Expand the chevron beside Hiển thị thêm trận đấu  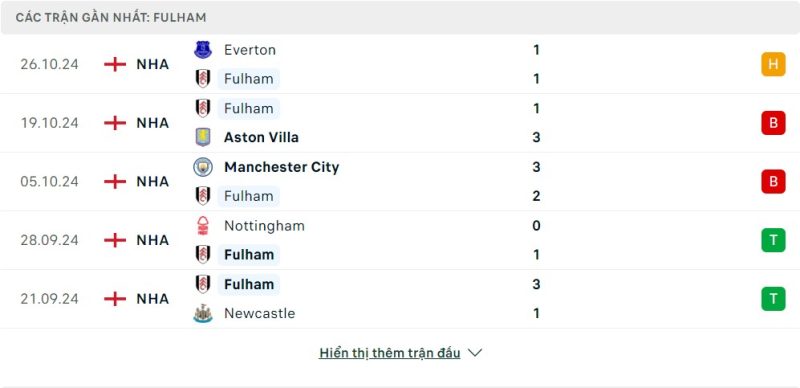tap(475, 353)
